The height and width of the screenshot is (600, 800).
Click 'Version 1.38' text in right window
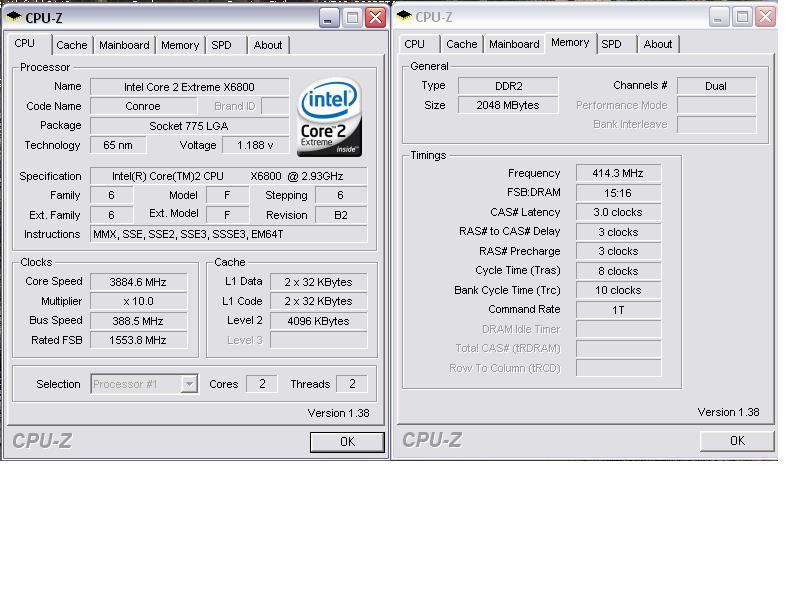pyautogui.click(x=728, y=412)
